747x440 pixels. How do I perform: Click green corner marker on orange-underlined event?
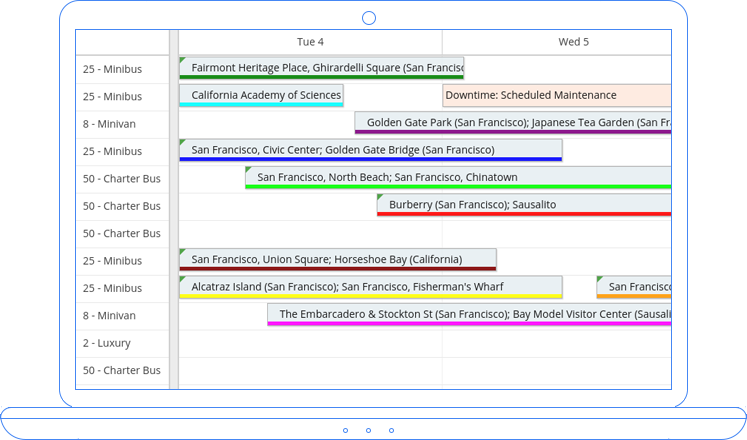(600, 279)
